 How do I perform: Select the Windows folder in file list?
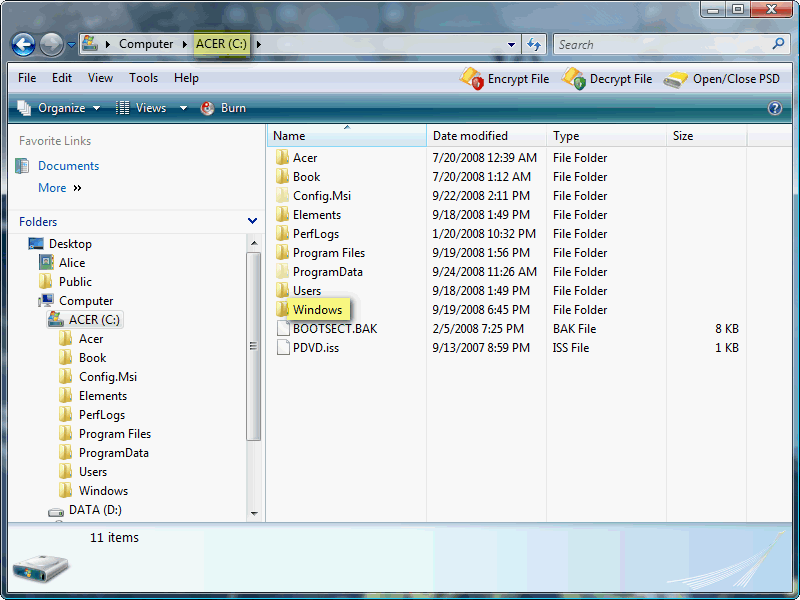[x=317, y=310]
